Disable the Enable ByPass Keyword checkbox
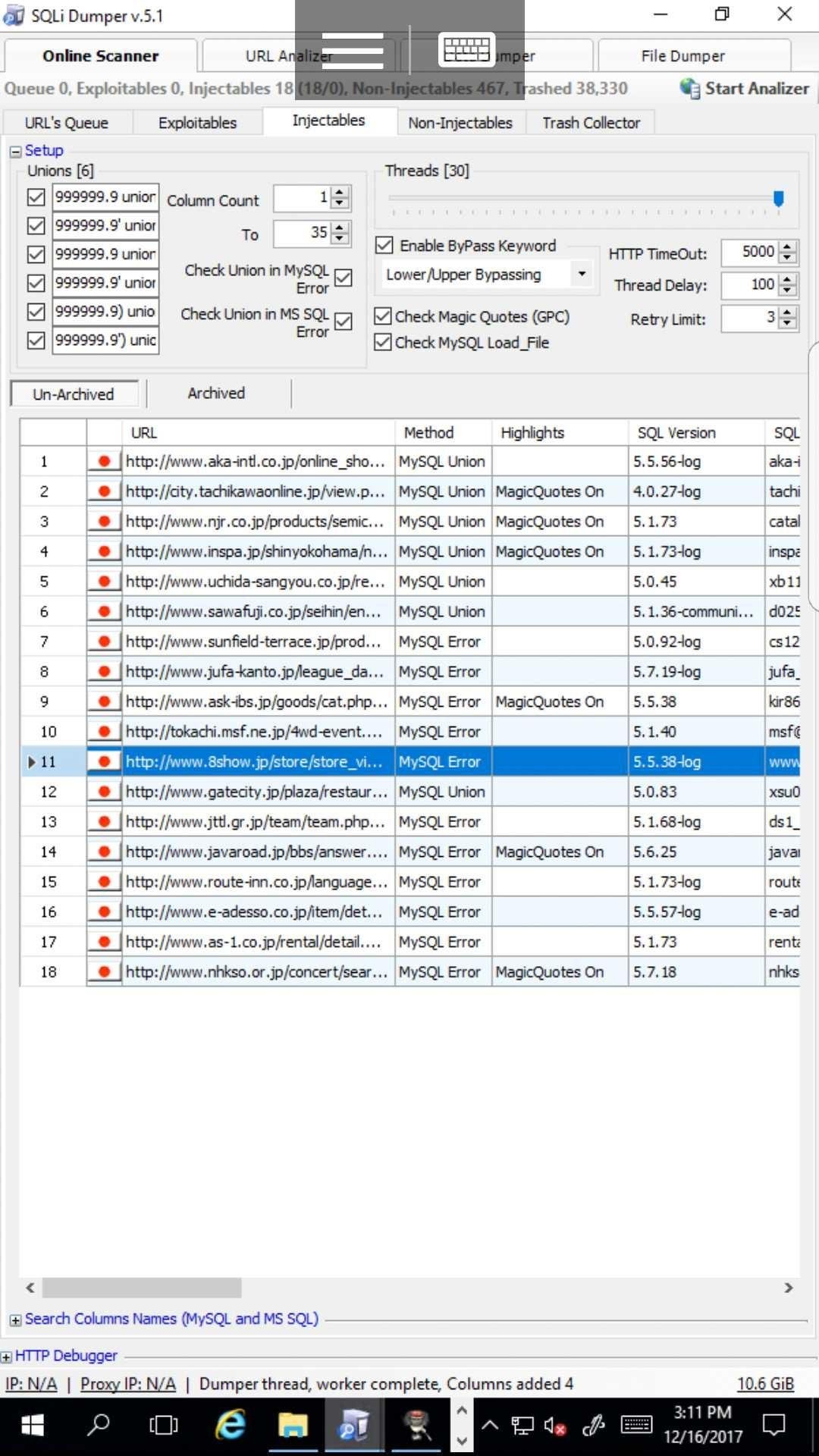Image resolution: width=819 pixels, height=1456 pixels. click(384, 245)
